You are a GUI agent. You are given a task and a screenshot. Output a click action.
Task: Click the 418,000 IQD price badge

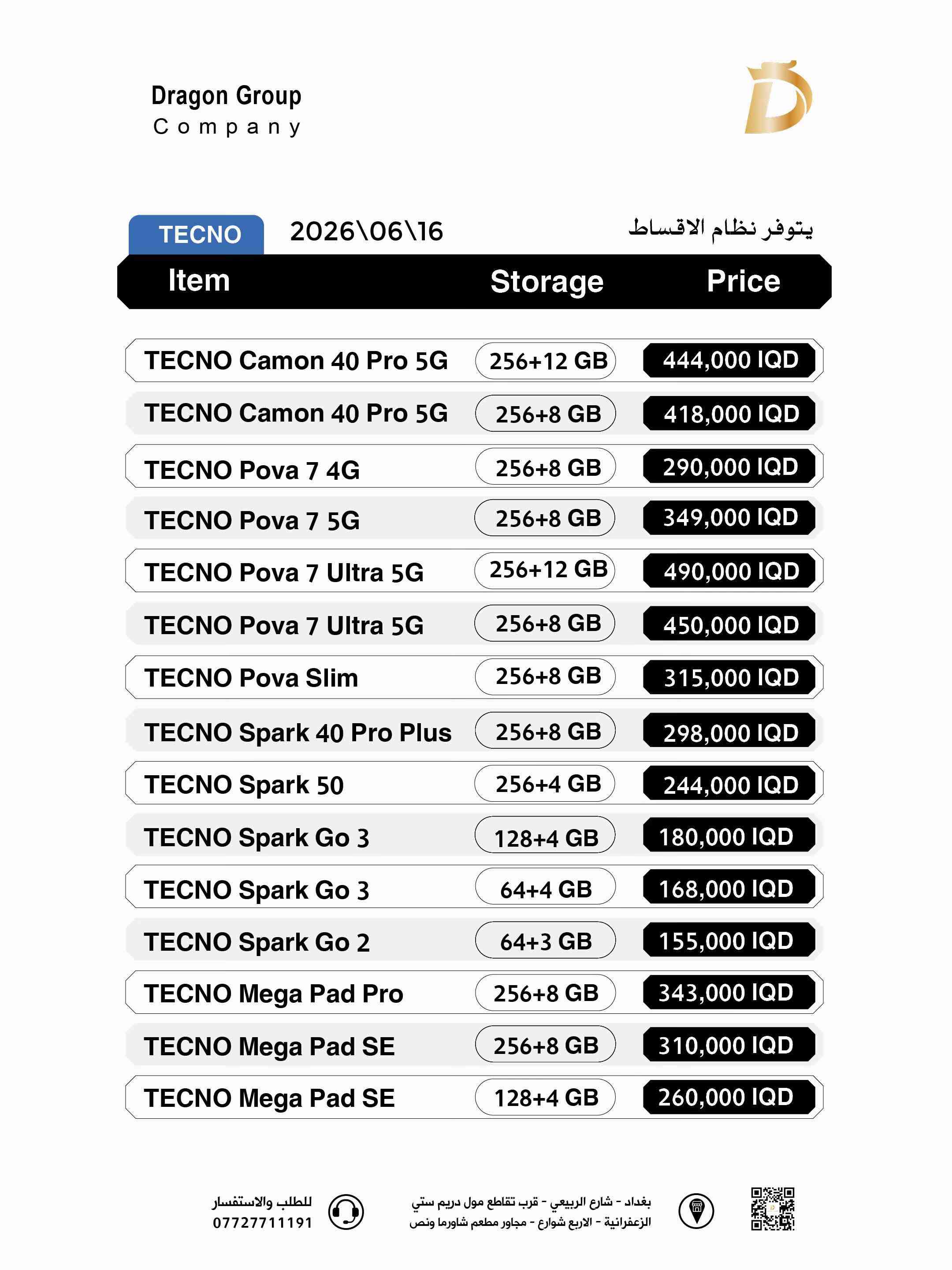tap(729, 413)
